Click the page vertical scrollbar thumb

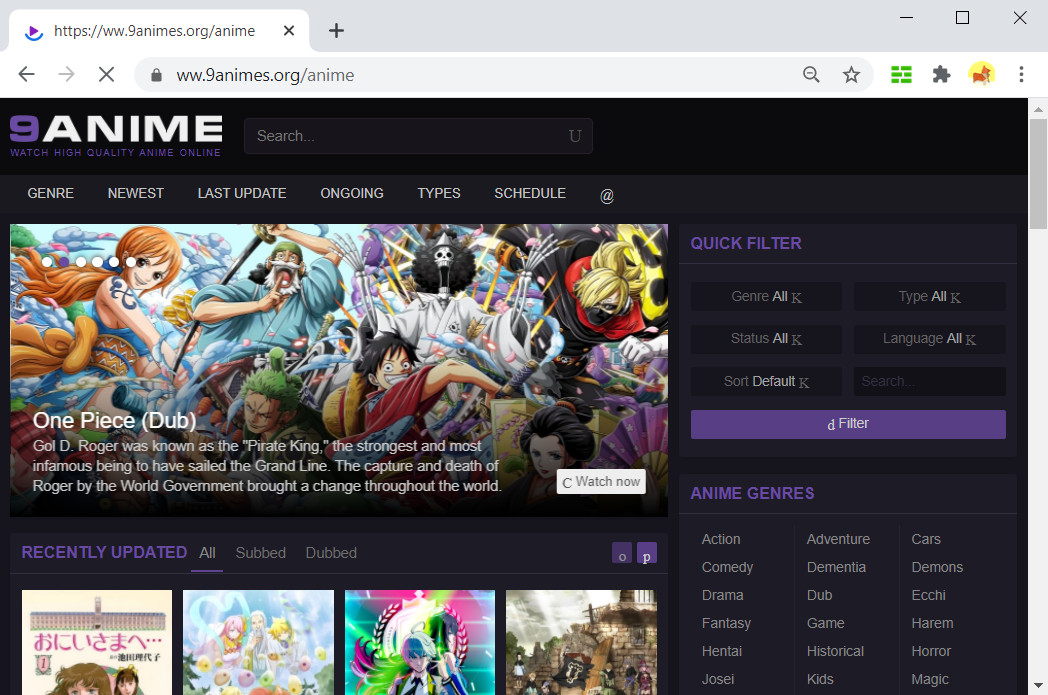coord(1038,174)
